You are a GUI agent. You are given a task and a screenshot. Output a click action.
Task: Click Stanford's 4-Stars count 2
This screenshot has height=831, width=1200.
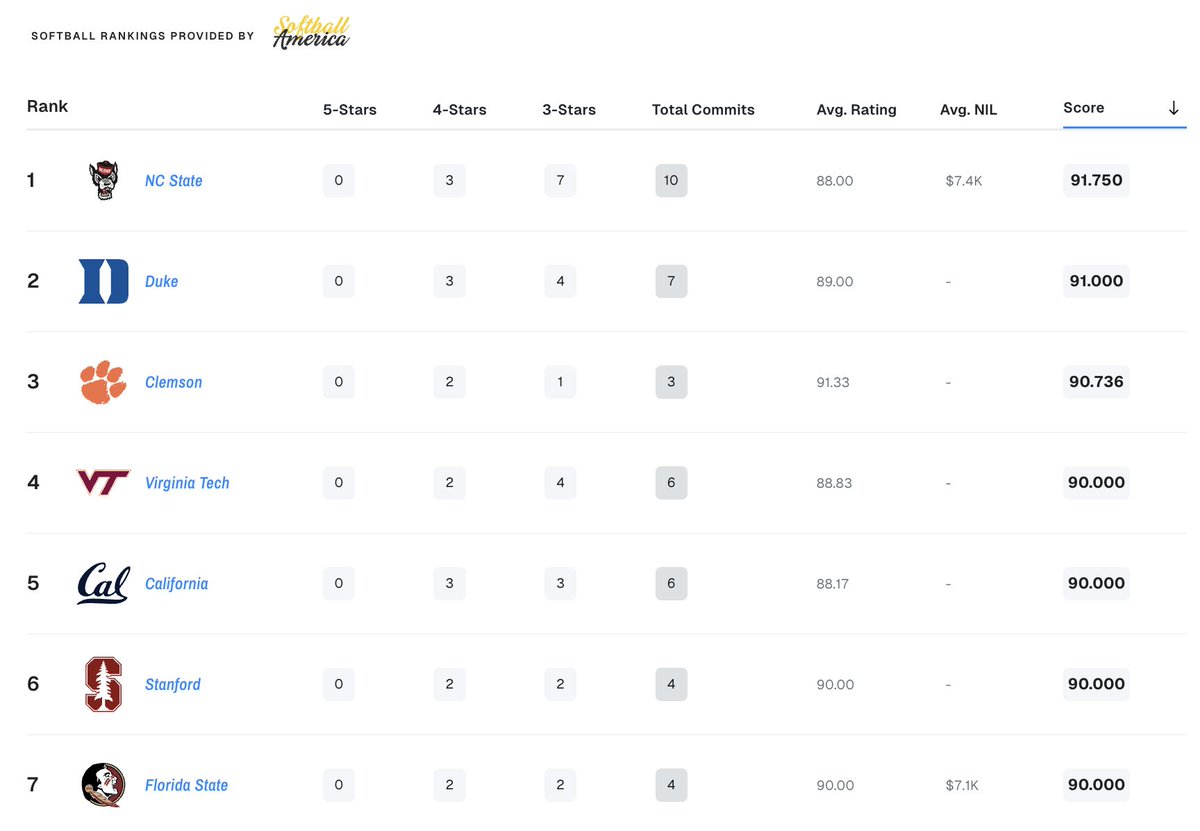pyautogui.click(x=449, y=684)
